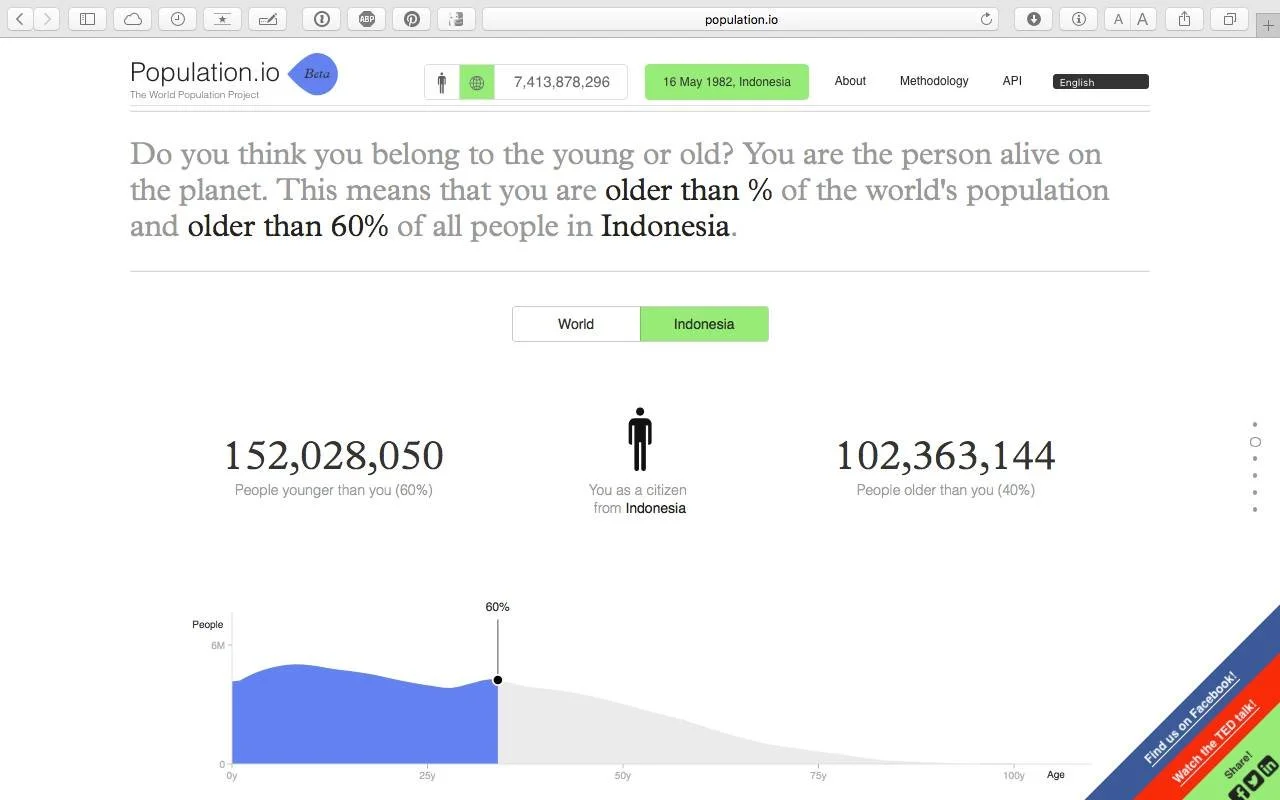Click the Share toolbar icon
The width and height of the screenshot is (1280, 800).
point(1185,19)
